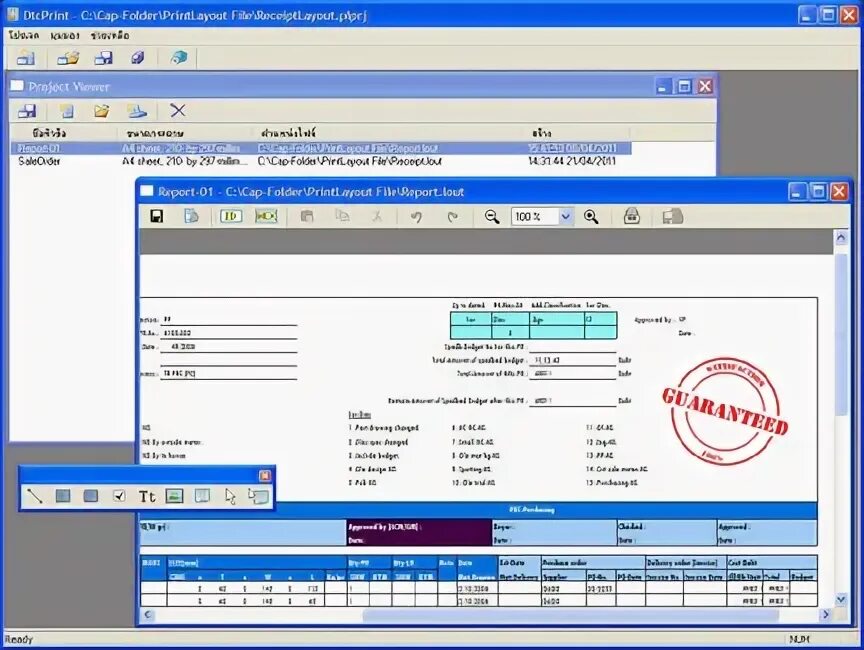Close the floating drawing toolbox
The image size is (864, 650).
pyautogui.click(x=264, y=475)
